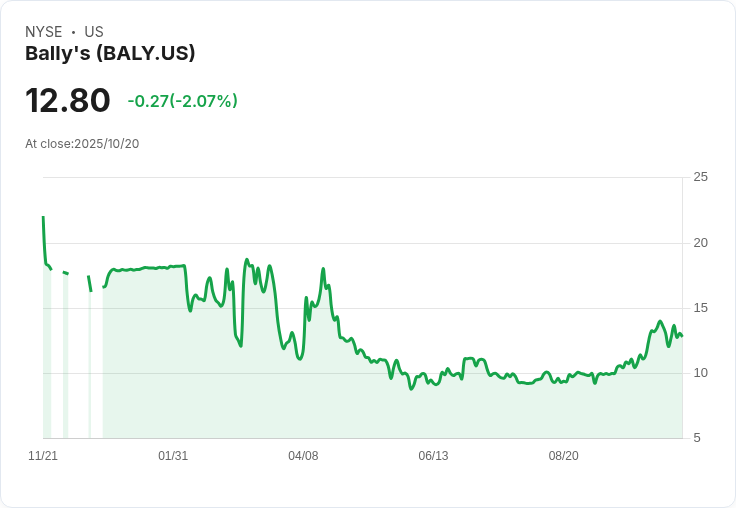Click the 15 y-axis price label
Image resolution: width=736 pixels, height=508 pixels.
[x=700, y=307]
